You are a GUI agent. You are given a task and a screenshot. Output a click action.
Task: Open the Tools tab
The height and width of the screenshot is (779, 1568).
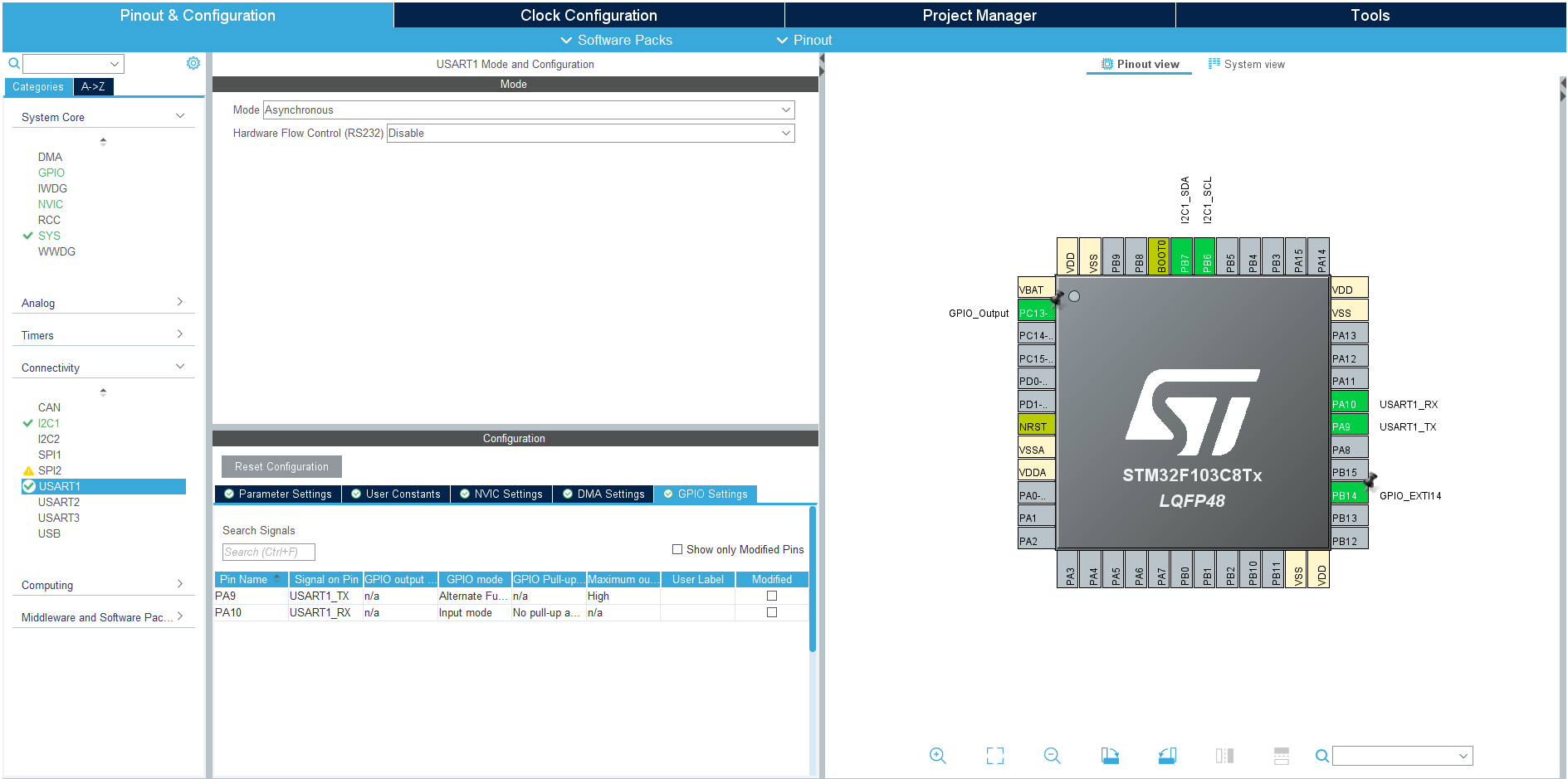pyautogui.click(x=1370, y=15)
